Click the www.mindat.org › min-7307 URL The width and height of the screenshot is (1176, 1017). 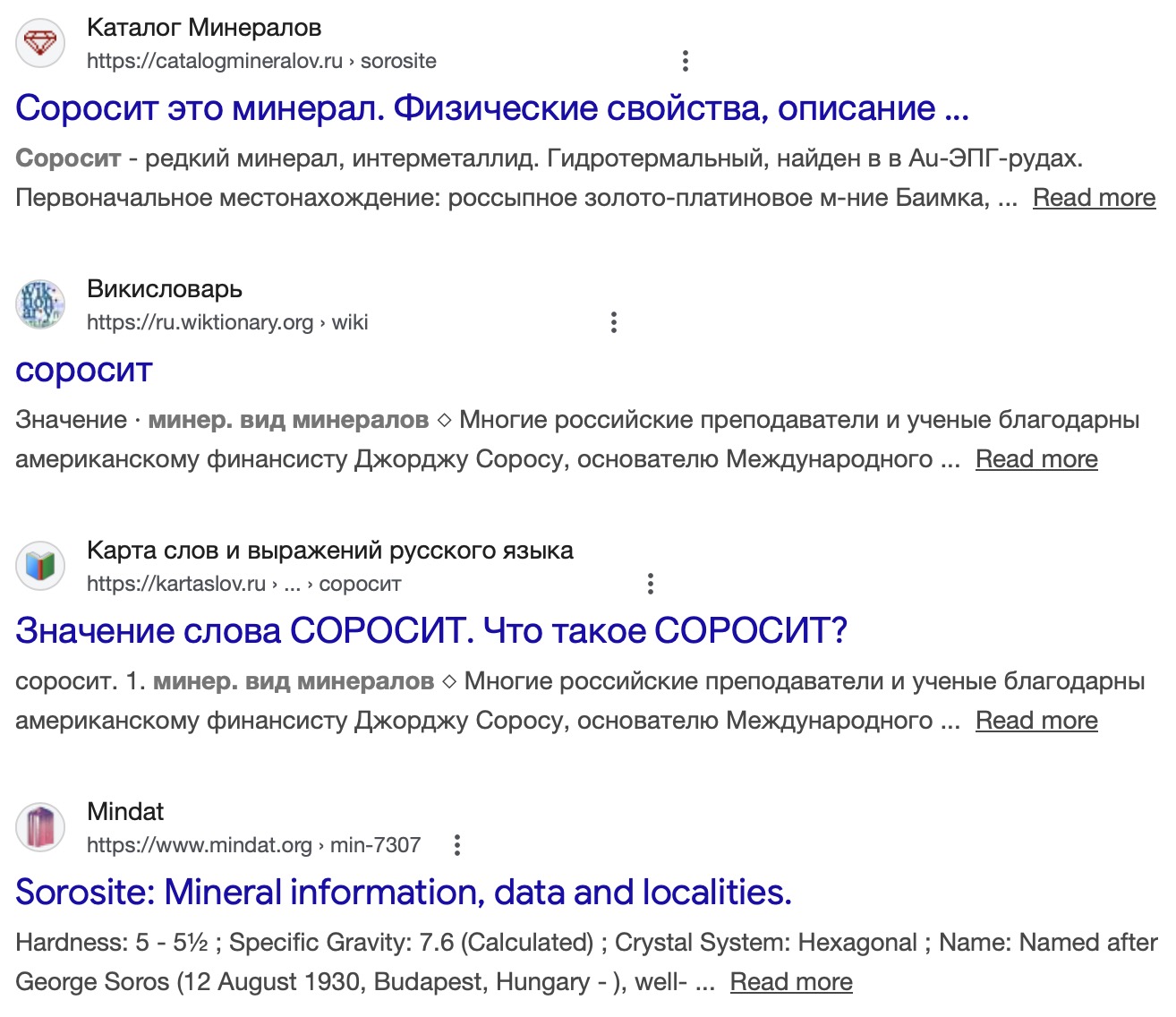pyautogui.click(x=253, y=845)
